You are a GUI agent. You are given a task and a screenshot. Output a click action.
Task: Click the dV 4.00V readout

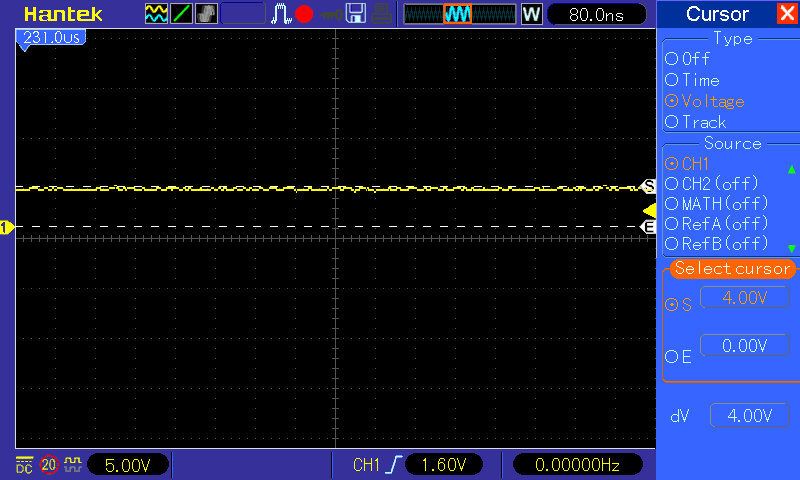coord(749,415)
